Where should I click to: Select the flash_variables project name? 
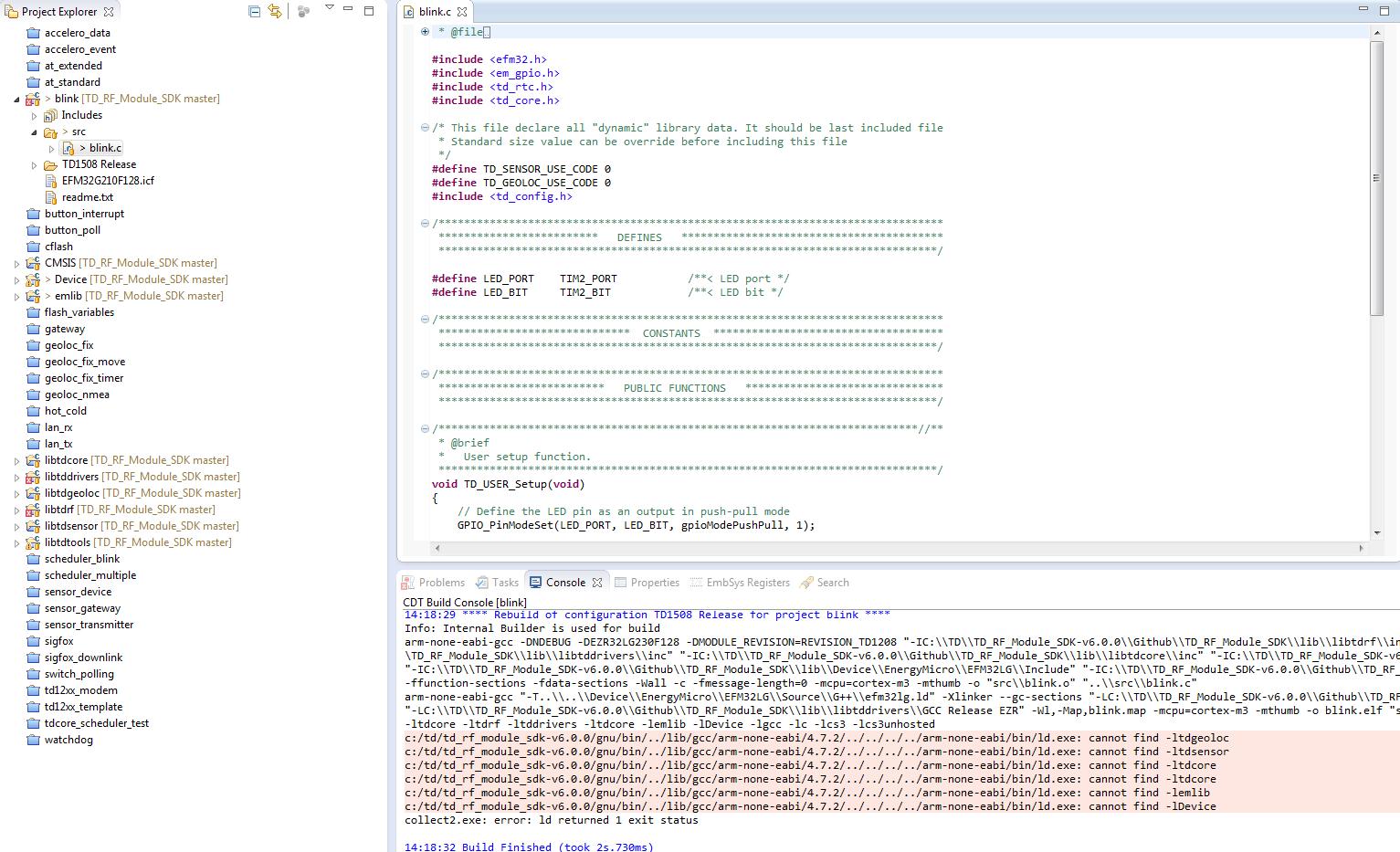coord(79,312)
